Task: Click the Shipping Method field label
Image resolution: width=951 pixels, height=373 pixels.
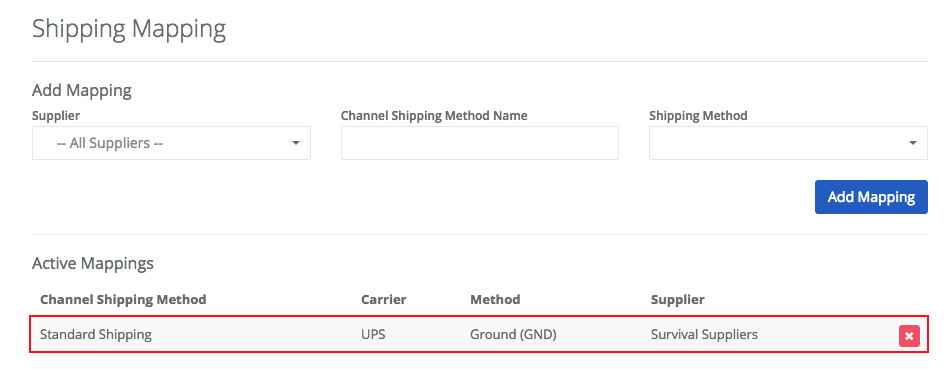Action: 698,115
